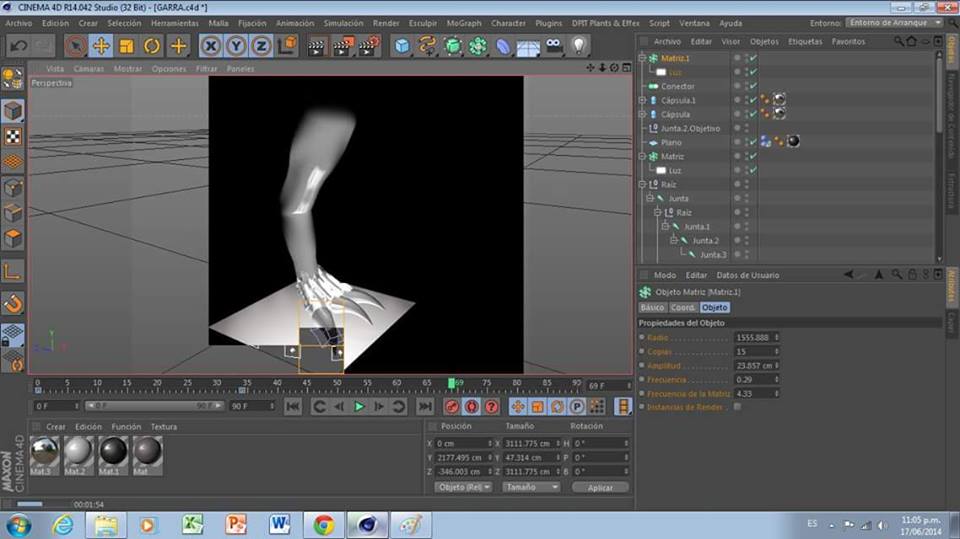This screenshot has height=539, width=960.
Task: Toggle X axis lock
Action: click(210, 45)
